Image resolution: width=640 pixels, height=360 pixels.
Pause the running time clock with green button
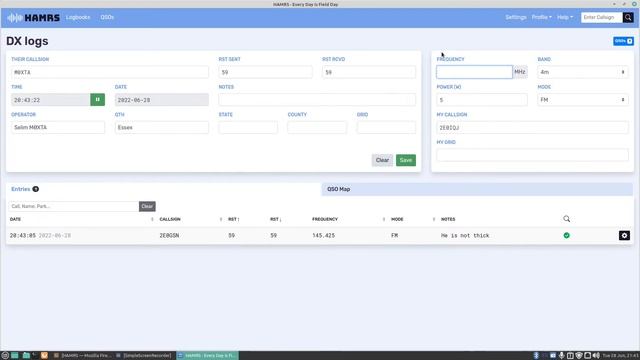point(98,100)
